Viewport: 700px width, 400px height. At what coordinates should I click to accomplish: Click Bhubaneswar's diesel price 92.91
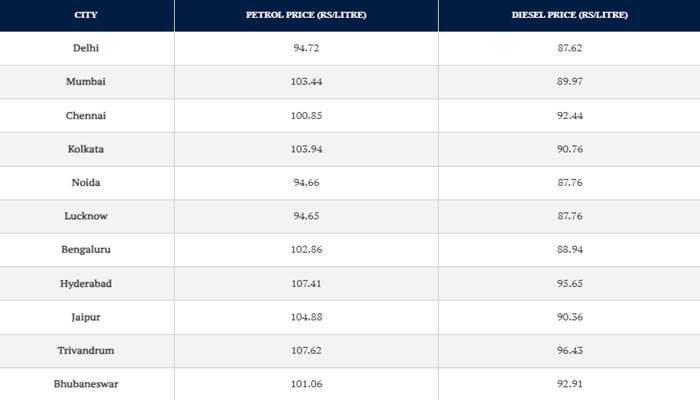click(569, 384)
